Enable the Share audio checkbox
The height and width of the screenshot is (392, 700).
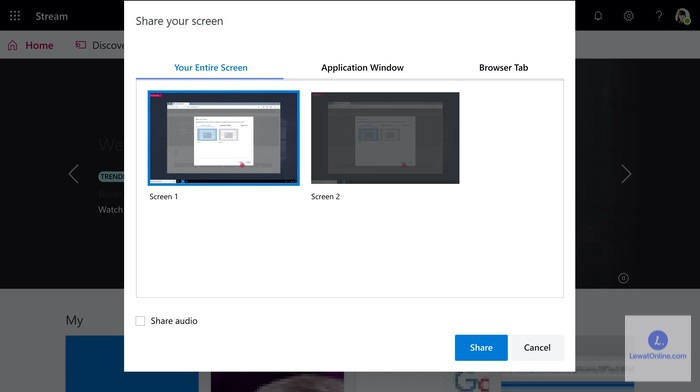(140, 321)
